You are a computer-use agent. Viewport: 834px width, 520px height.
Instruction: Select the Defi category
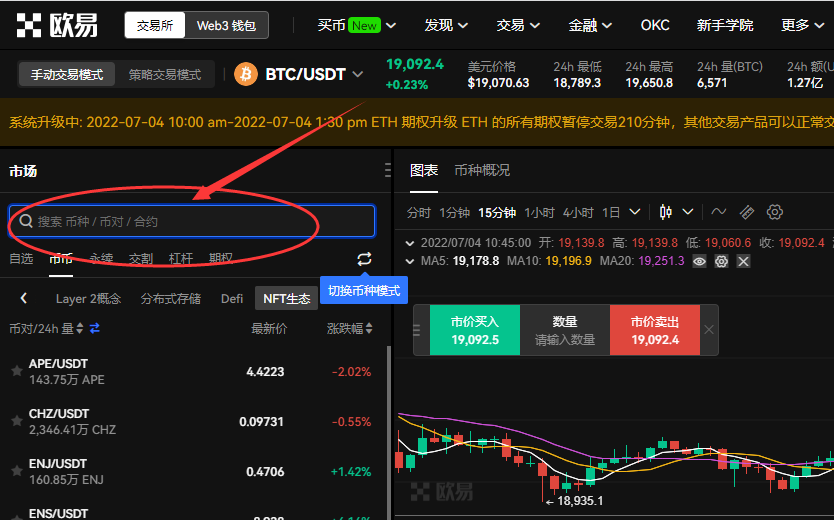(232, 298)
